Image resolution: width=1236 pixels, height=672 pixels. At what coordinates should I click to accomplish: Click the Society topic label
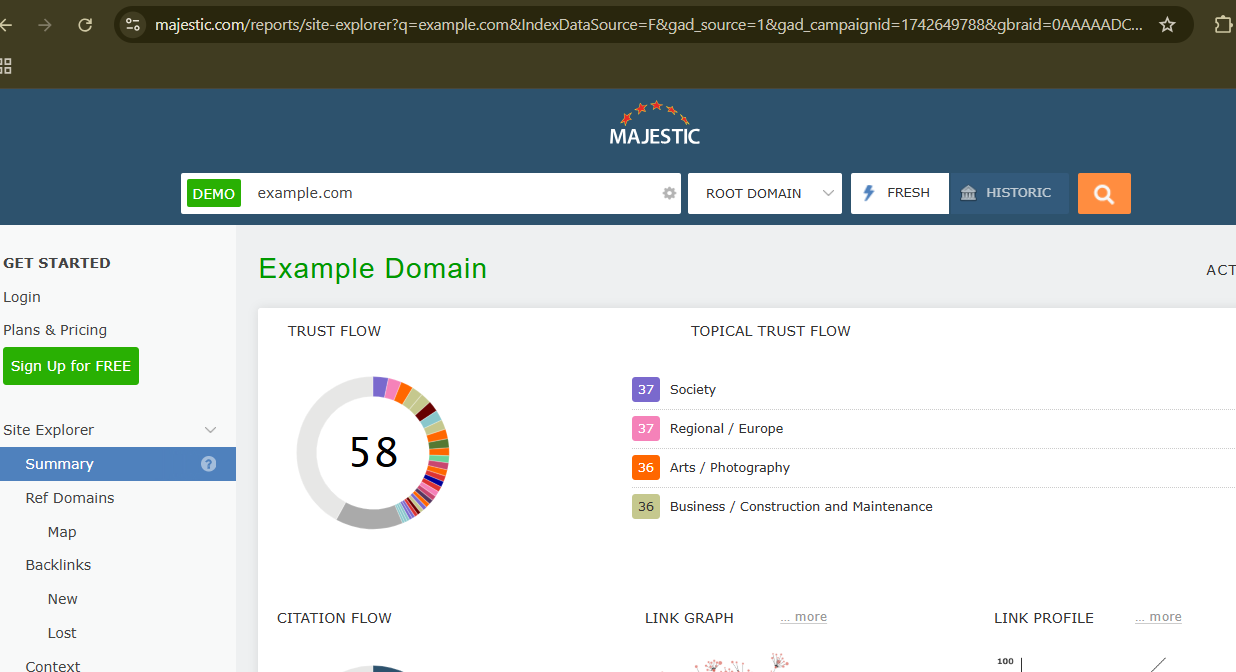point(693,390)
